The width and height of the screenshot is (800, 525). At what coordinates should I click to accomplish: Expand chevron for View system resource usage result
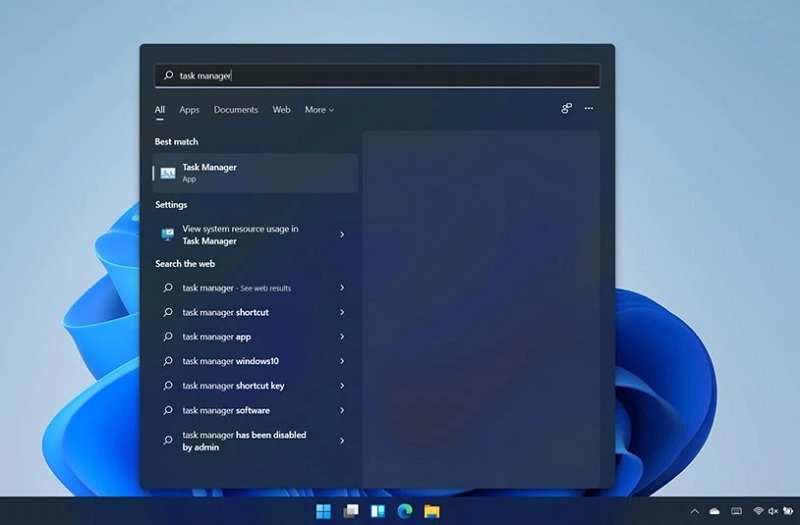click(x=342, y=235)
